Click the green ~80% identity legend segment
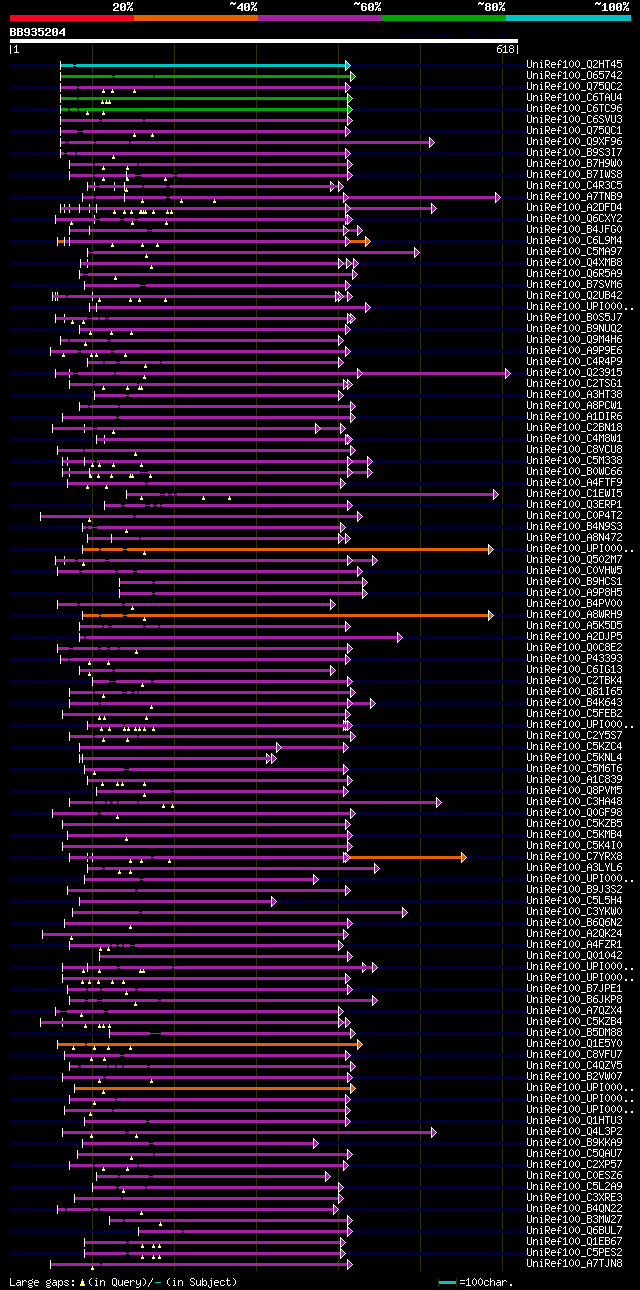Screen dimensions: 640x1290 point(443,17)
